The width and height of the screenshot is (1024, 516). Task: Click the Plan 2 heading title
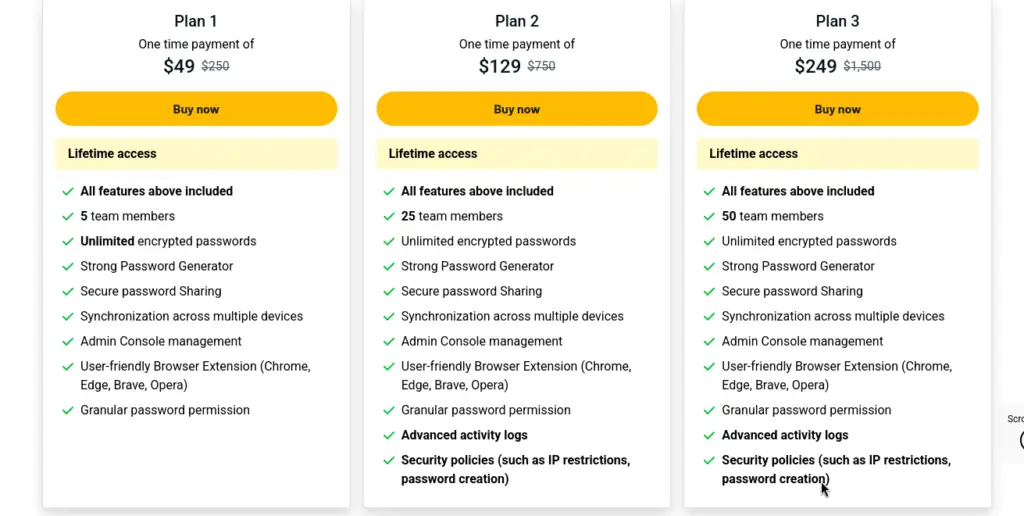click(517, 21)
